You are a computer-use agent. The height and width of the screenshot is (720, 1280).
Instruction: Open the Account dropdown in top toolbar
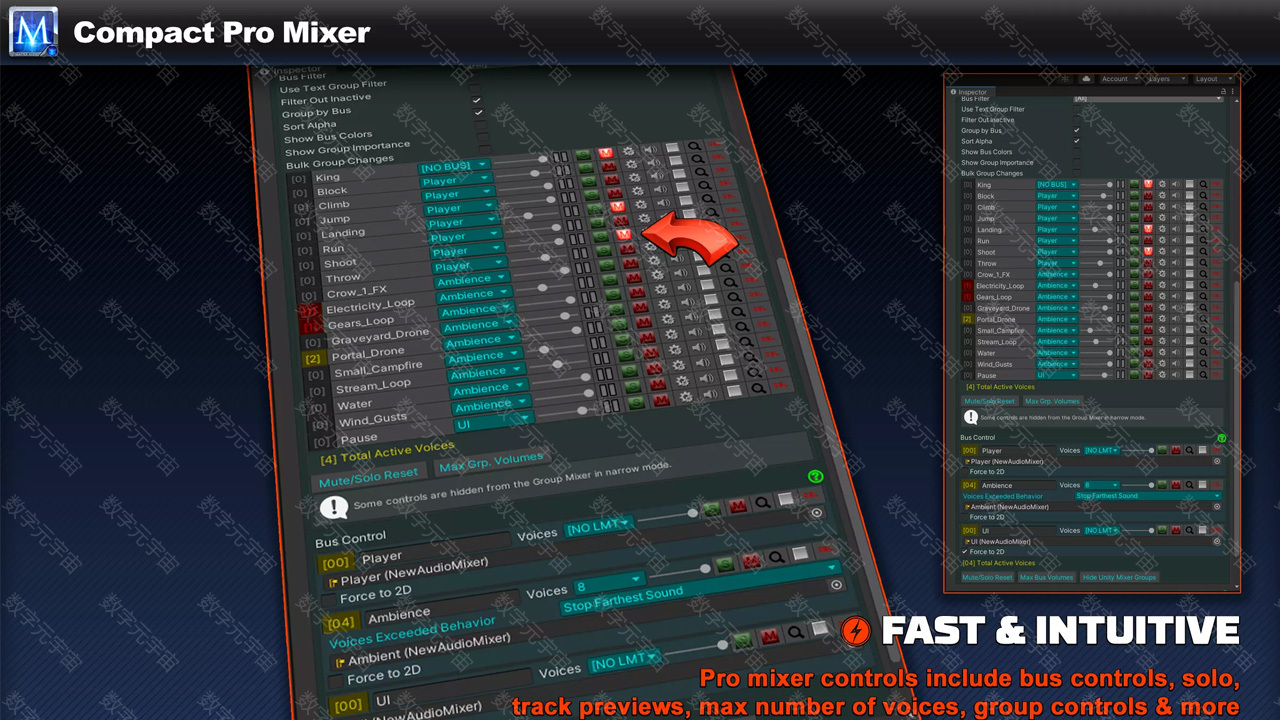1120,78
